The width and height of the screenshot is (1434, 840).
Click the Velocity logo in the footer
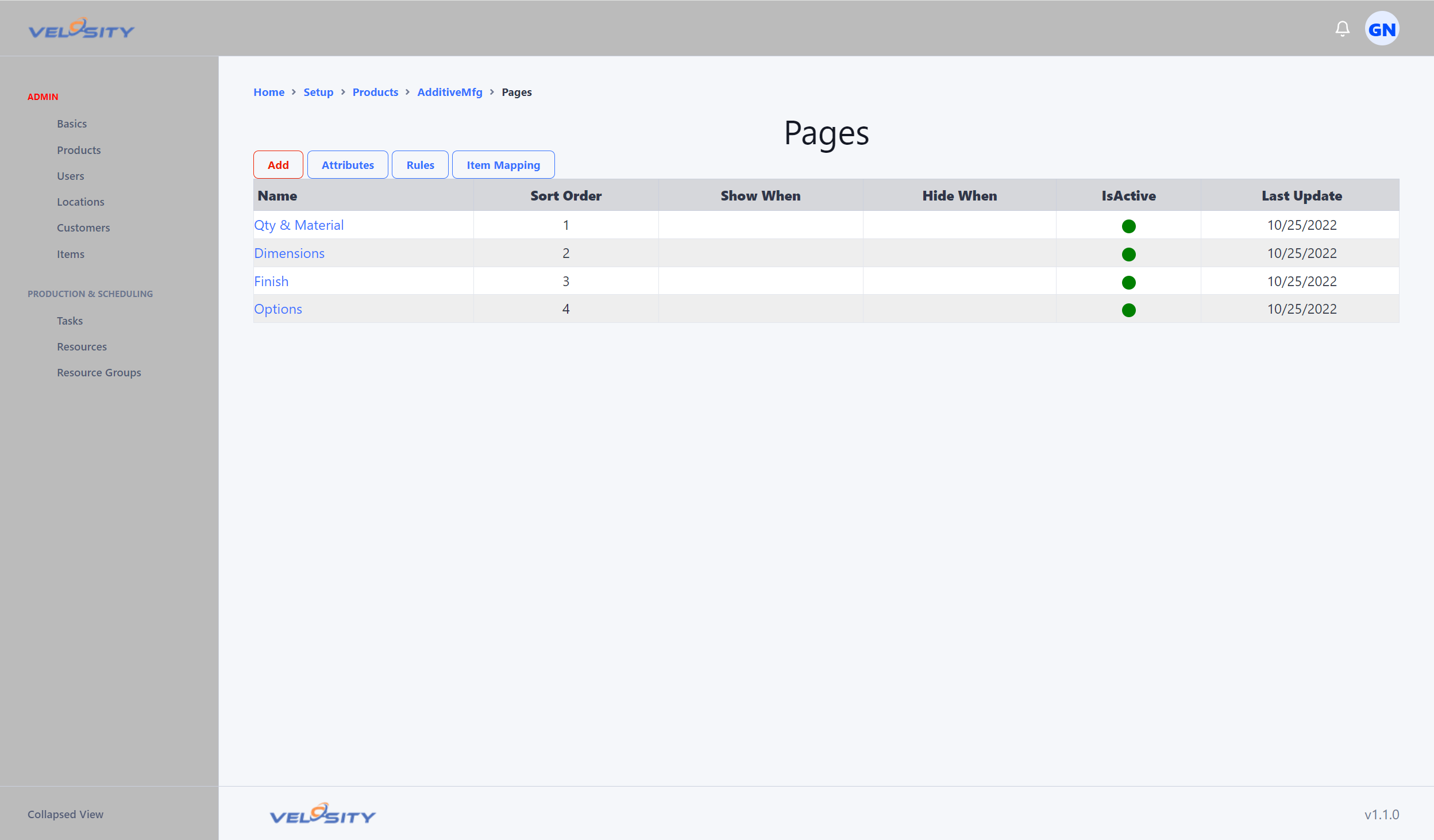pos(322,814)
